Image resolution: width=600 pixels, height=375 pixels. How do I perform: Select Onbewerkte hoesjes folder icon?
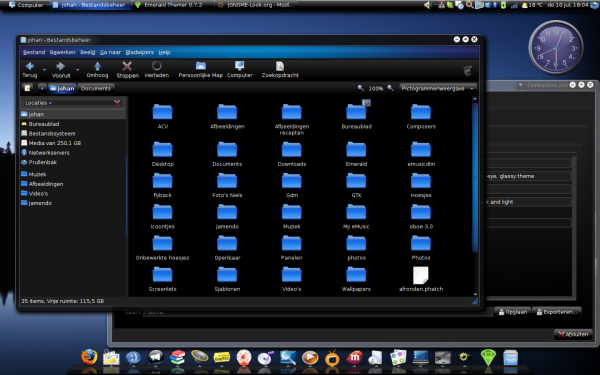[x=163, y=243]
